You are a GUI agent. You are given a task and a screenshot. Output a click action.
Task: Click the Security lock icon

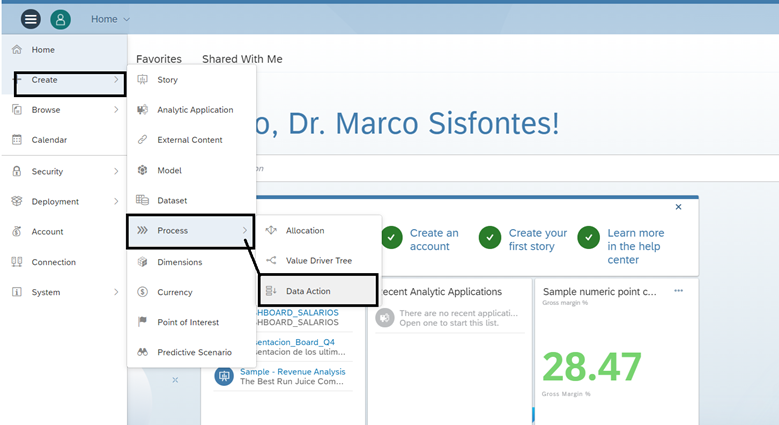pos(17,171)
